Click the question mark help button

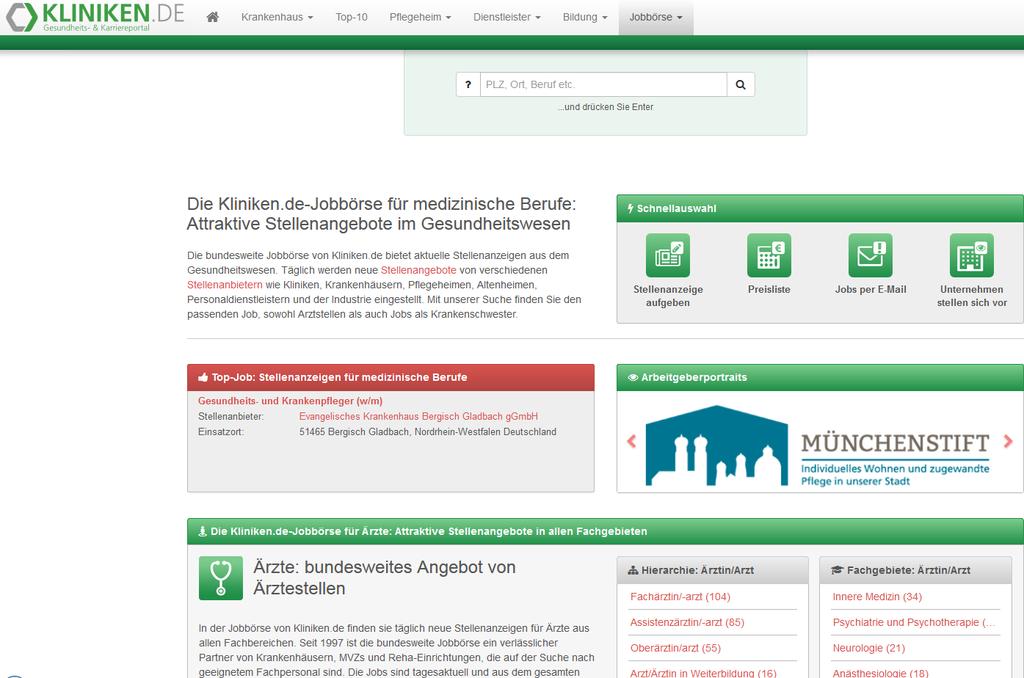(468, 84)
